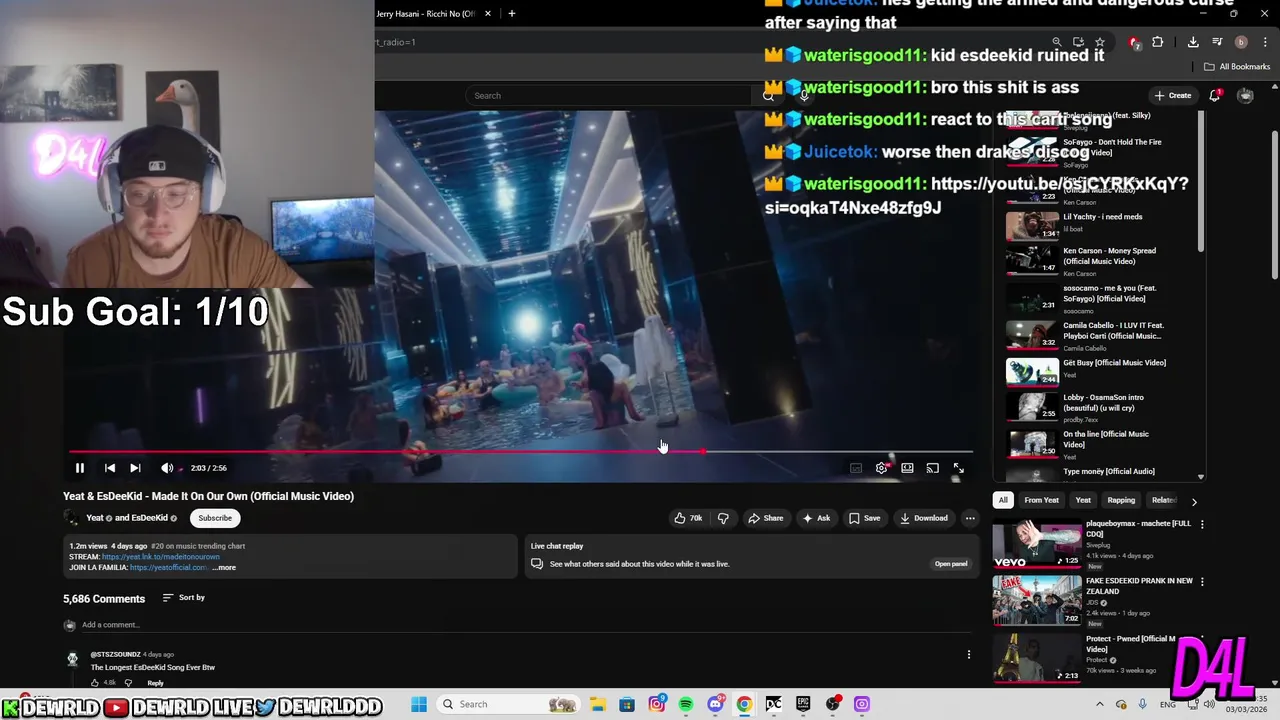The width and height of the screenshot is (1280, 720).
Task: Click the YouTube search box
Action: pyautogui.click(x=608, y=96)
